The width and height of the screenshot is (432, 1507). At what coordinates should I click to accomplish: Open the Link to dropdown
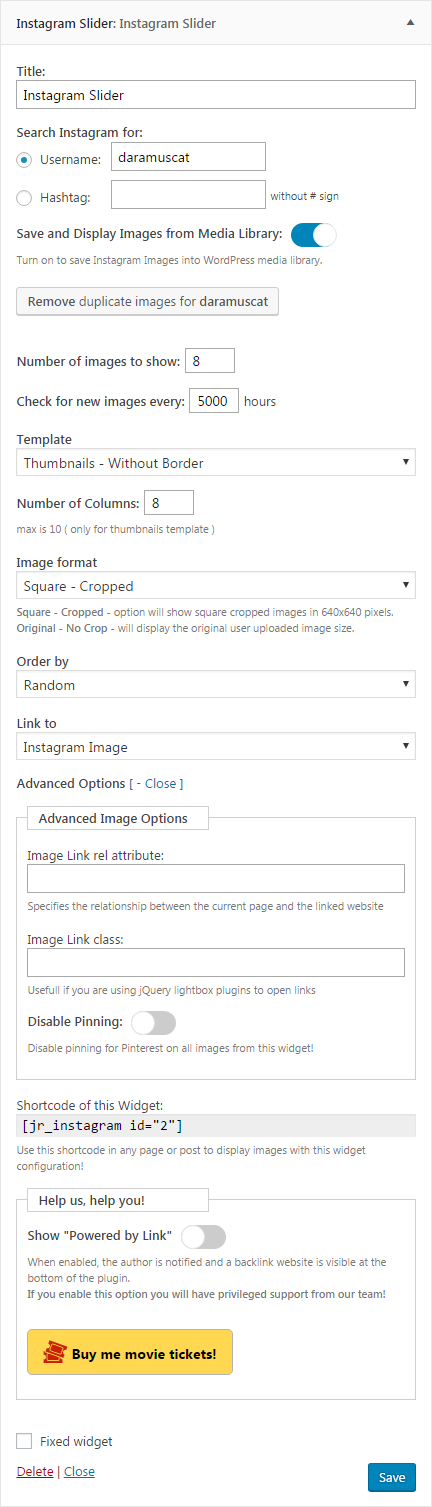[x=216, y=746]
